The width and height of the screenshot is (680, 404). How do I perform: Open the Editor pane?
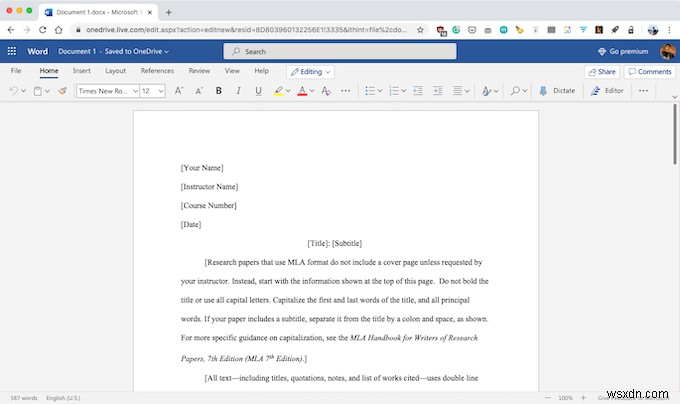click(607, 91)
